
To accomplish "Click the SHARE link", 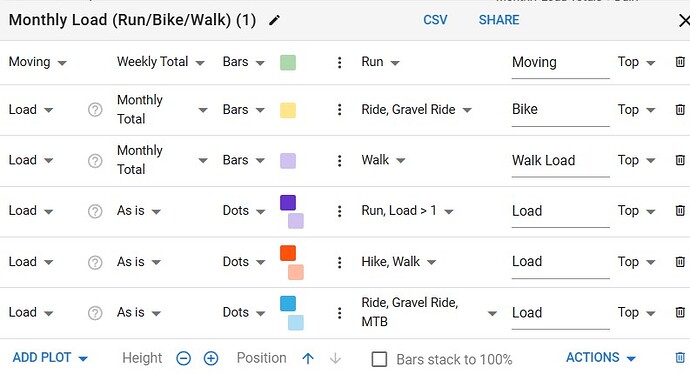I will 499,20.
